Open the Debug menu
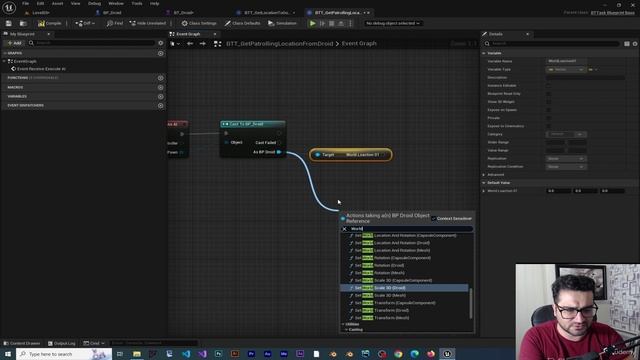Screen dimensions: 640x360 point(94,3)
